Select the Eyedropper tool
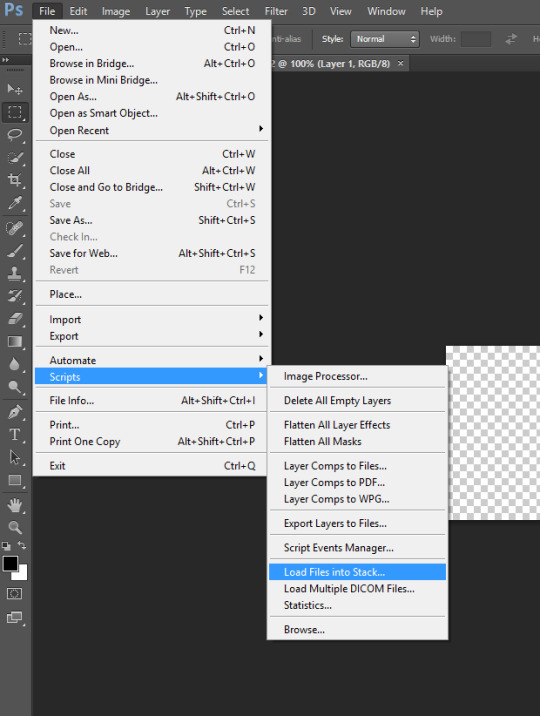The width and height of the screenshot is (540, 716). click(x=15, y=203)
